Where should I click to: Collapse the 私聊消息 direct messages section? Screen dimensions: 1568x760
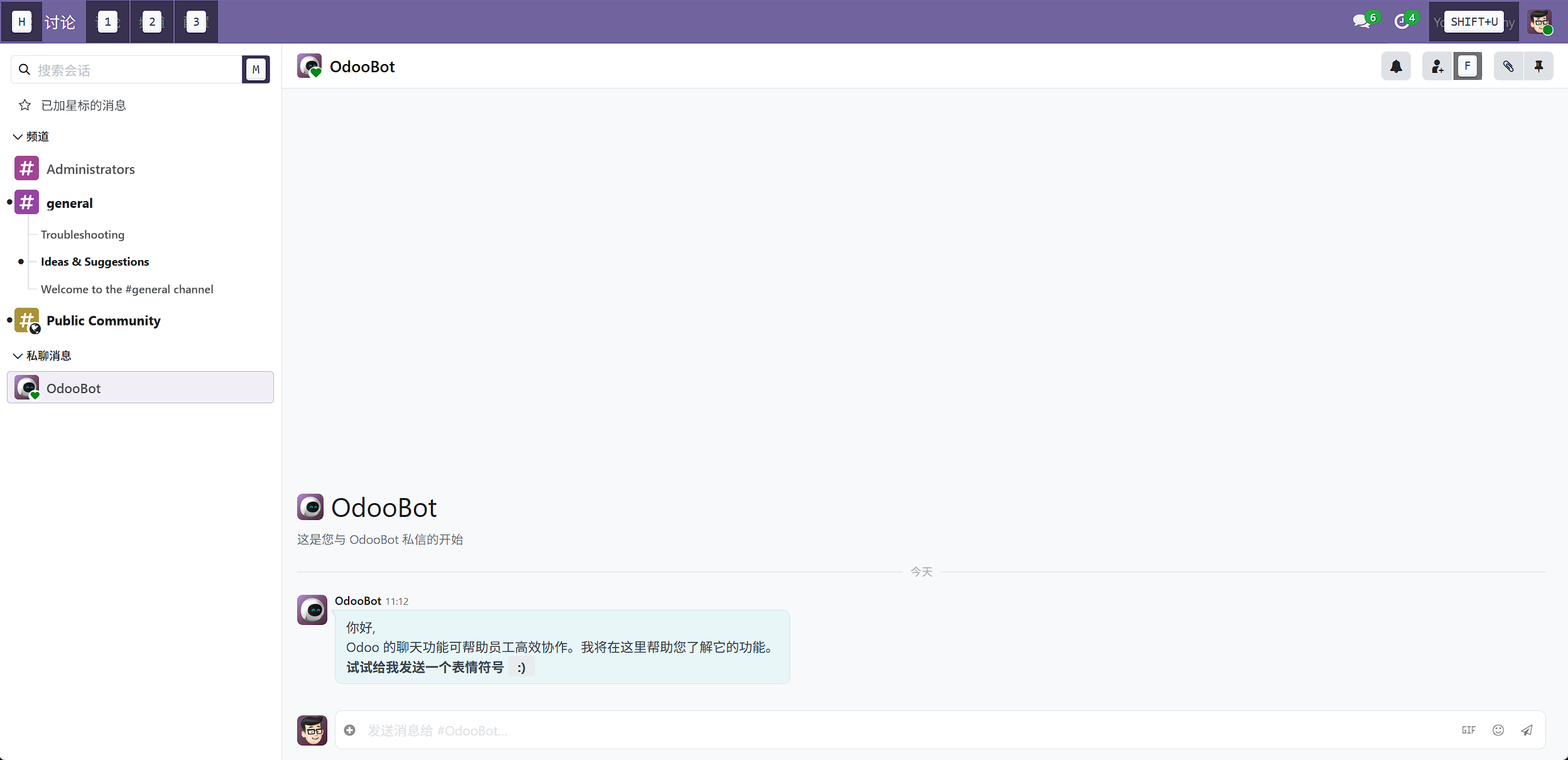pyautogui.click(x=43, y=356)
